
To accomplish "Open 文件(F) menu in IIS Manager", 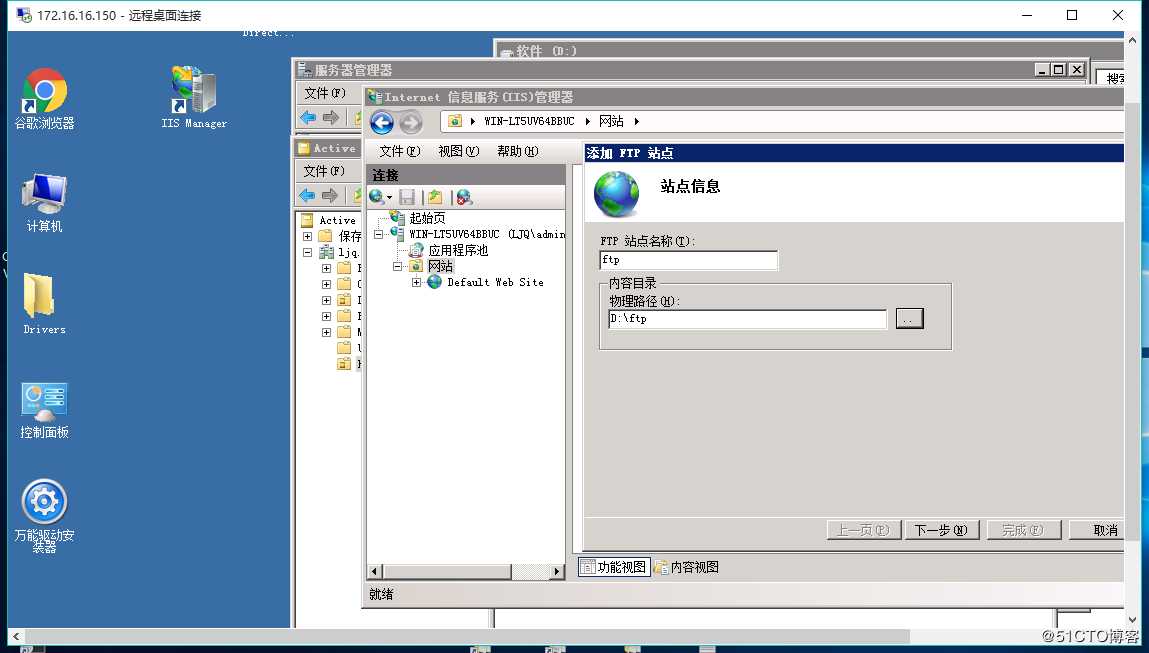I will (399, 151).
